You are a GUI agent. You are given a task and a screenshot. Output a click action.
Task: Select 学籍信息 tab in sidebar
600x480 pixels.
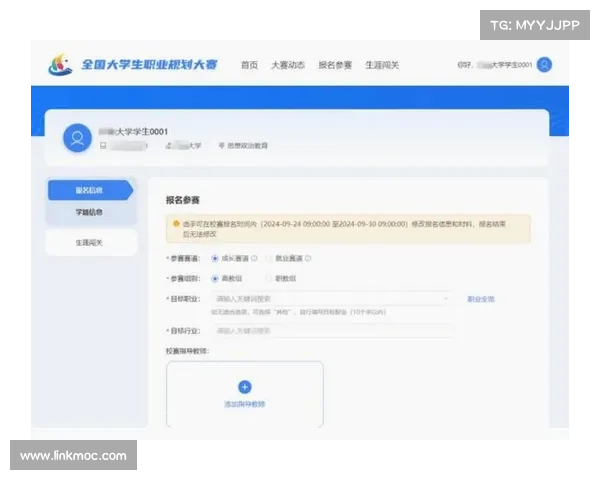coord(90,212)
